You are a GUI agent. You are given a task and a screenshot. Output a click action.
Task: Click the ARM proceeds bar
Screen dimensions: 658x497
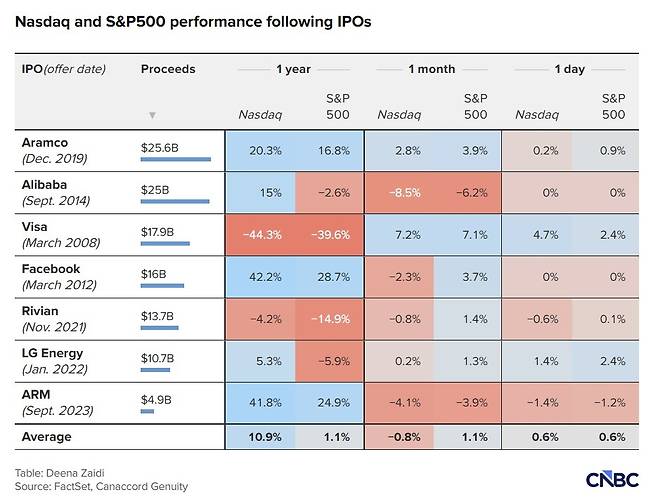pos(147,411)
